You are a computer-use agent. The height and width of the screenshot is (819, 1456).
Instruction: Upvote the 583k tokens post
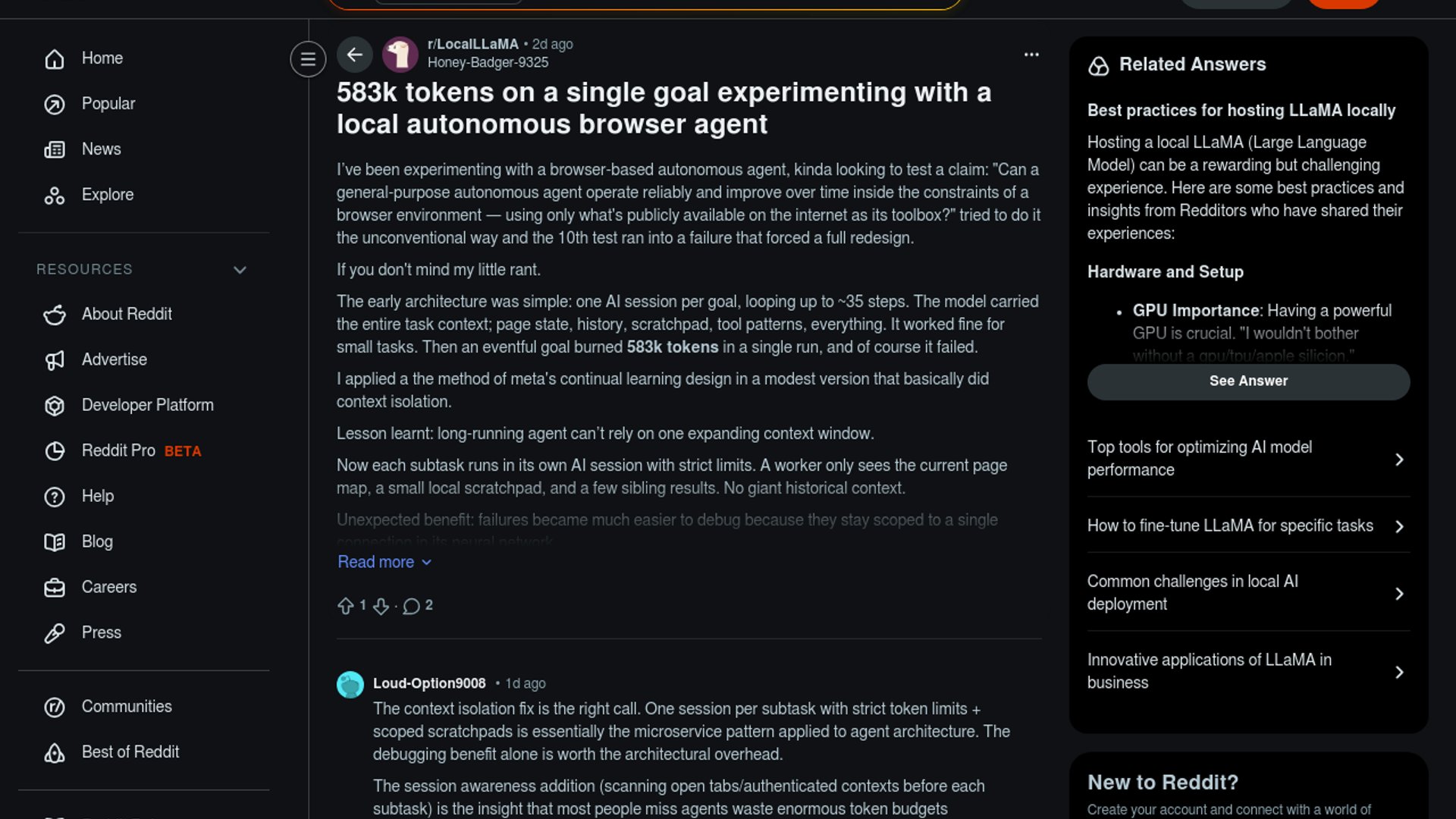click(x=346, y=606)
